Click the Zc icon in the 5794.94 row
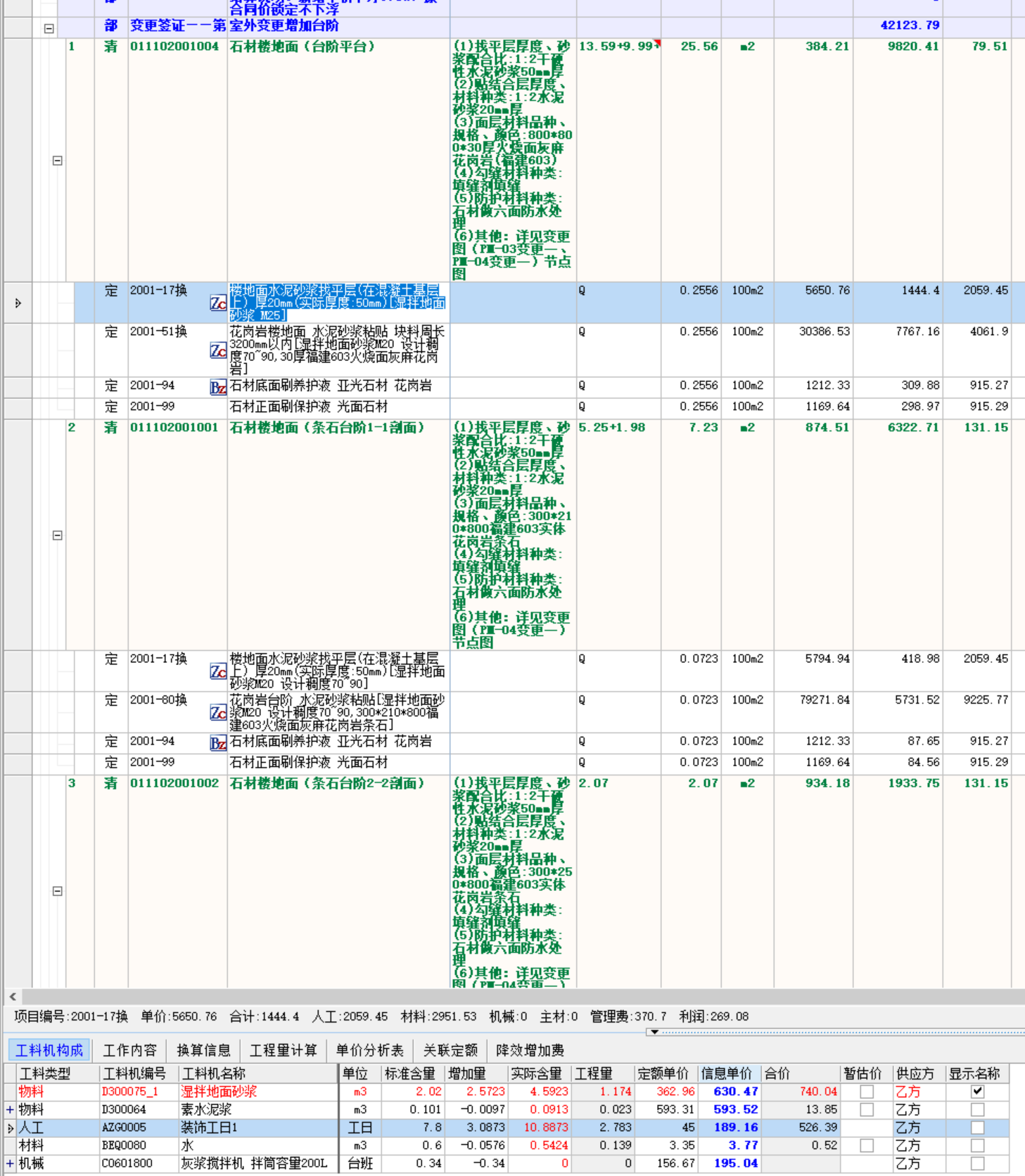The height and width of the screenshot is (1176, 1025). coord(218,671)
